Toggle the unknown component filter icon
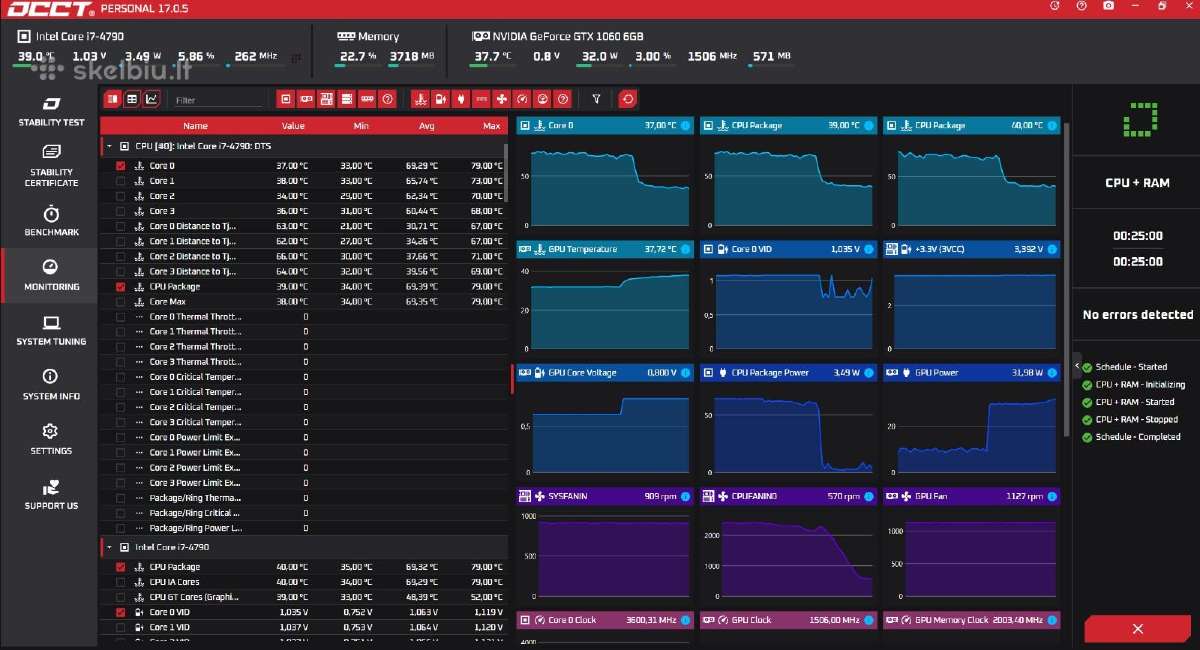Image resolution: width=1200 pixels, height=650 pixels. pyautogui.click(x=388, y=99)
